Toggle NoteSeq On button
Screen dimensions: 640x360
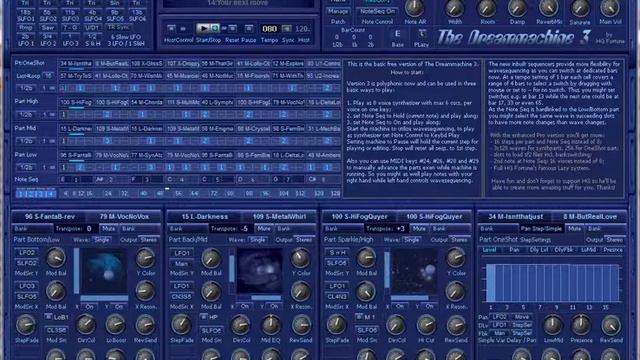point(377,11)
